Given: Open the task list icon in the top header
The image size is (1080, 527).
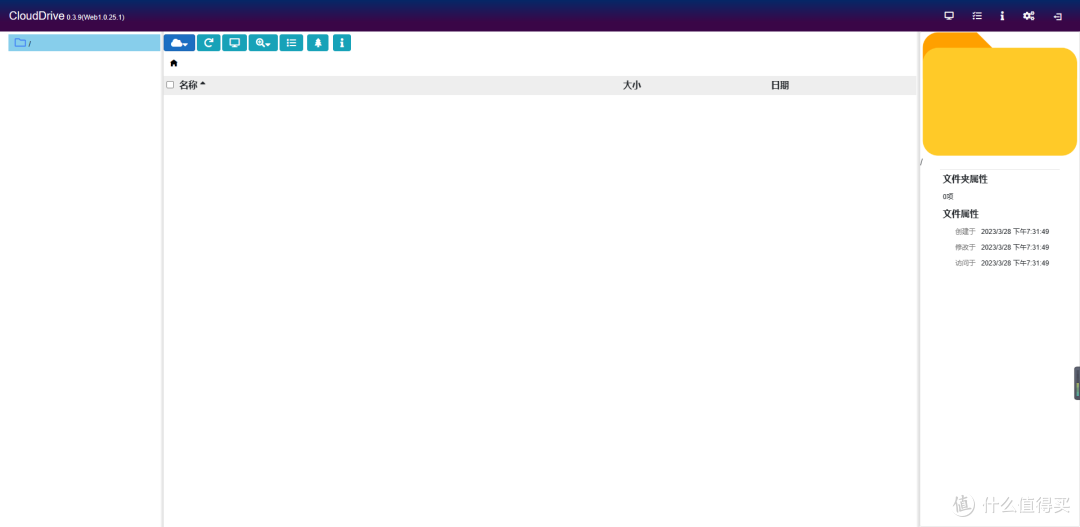Looking at the screenshot, I should click(977, 16).
